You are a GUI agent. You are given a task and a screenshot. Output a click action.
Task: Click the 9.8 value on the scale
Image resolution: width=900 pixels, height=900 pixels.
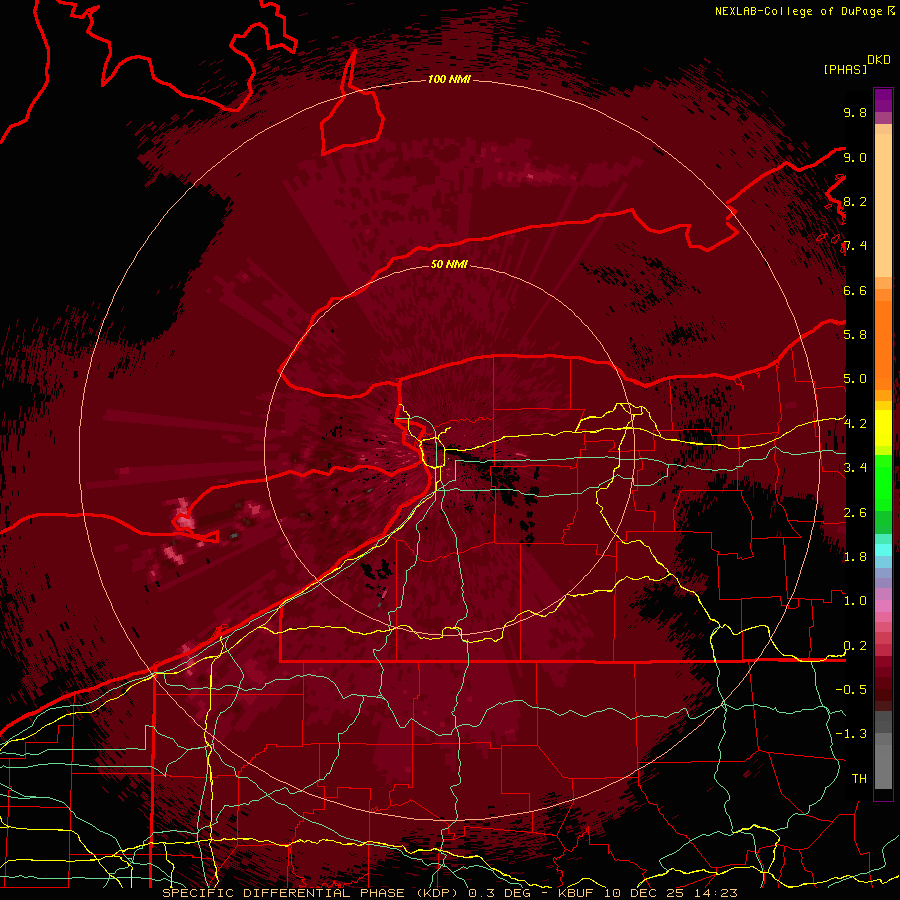coord(855,112)
